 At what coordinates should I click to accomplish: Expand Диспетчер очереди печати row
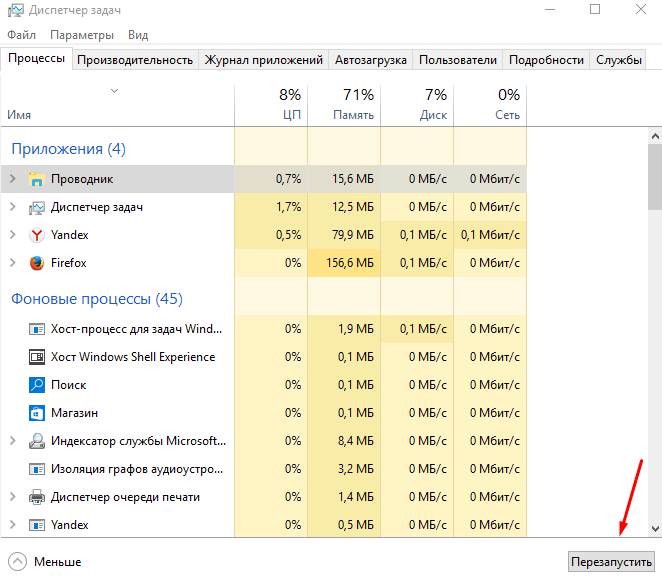coord(13,497)
